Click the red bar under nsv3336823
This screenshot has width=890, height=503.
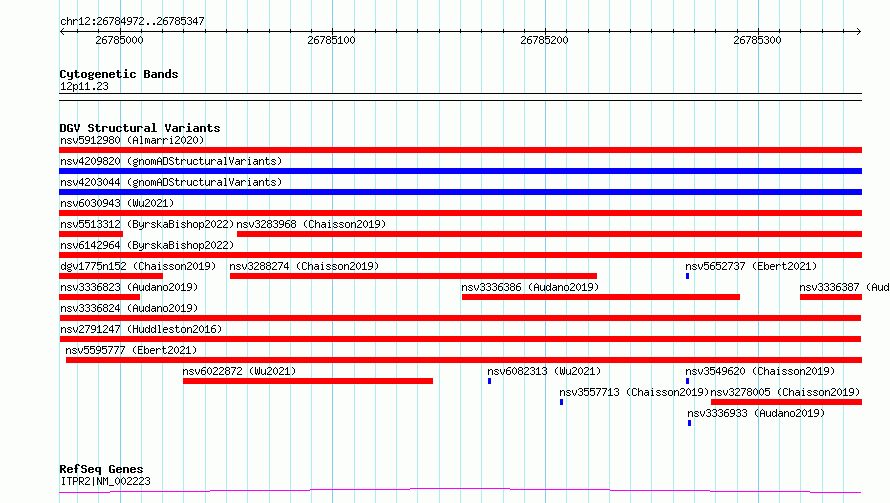coord(99,297)
